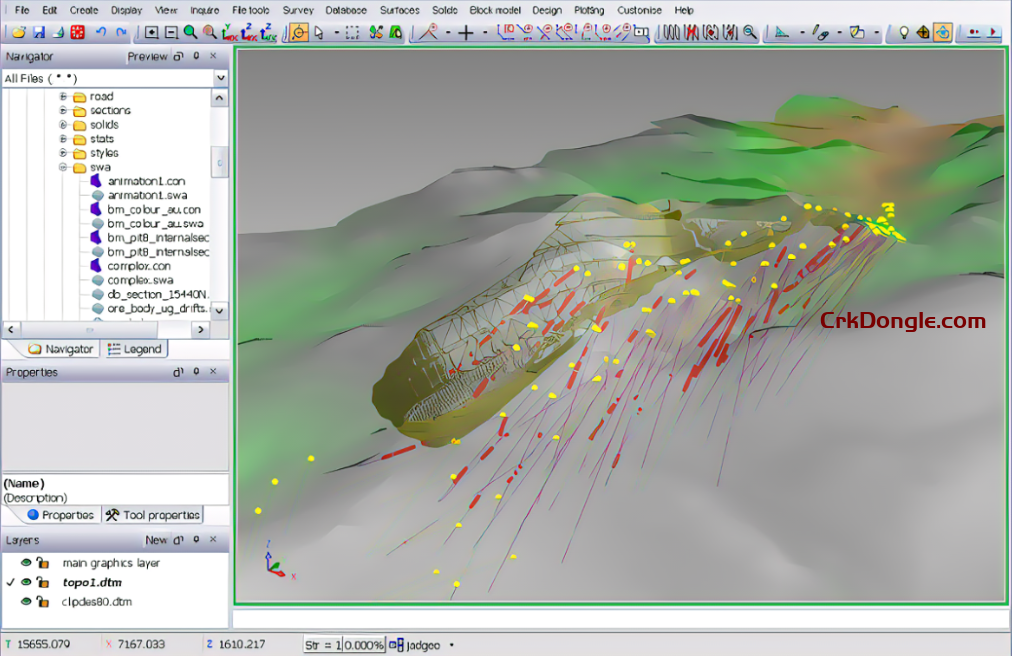Hide the topo1.dtm layer

click(x=26, y=583)
